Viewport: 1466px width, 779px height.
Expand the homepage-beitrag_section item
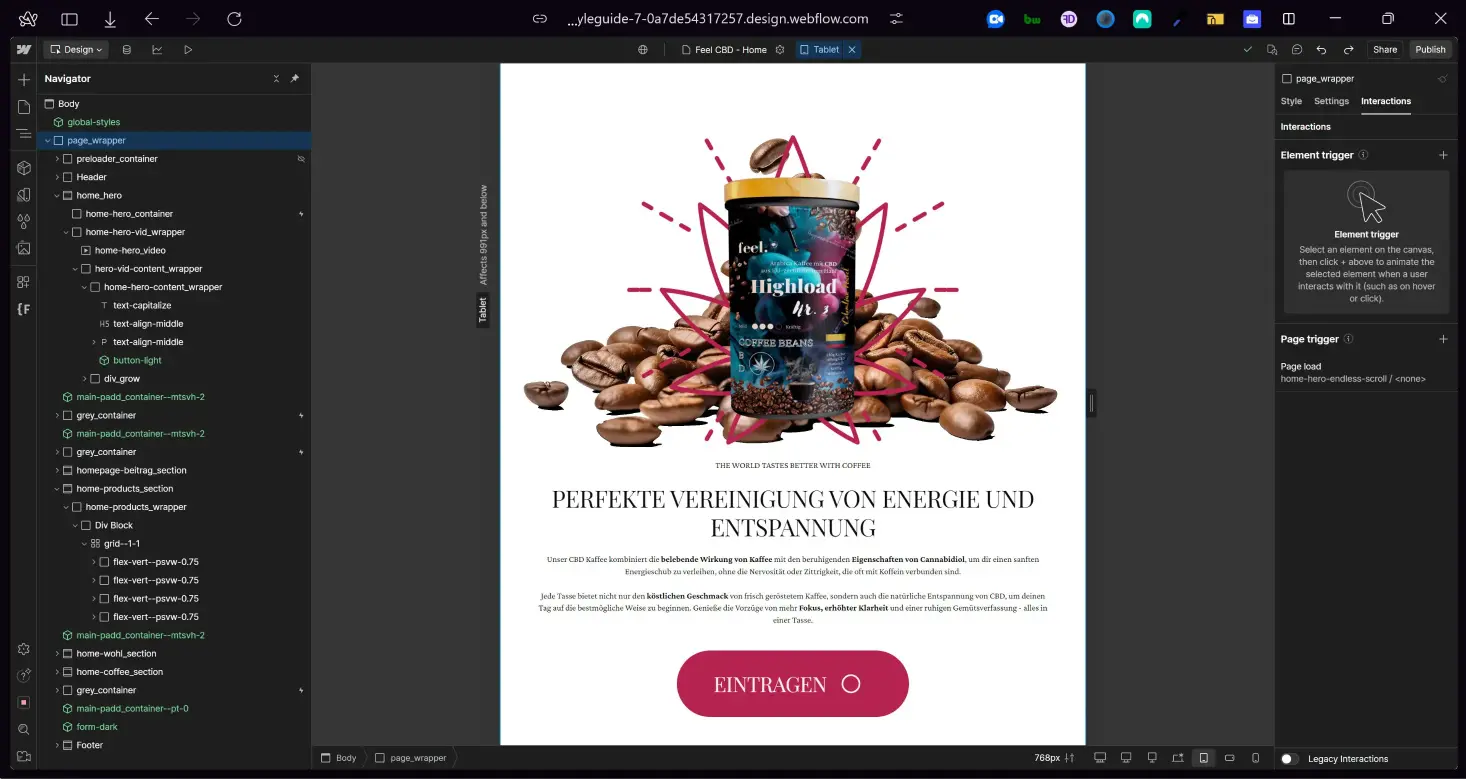click(x=57, y=471)
